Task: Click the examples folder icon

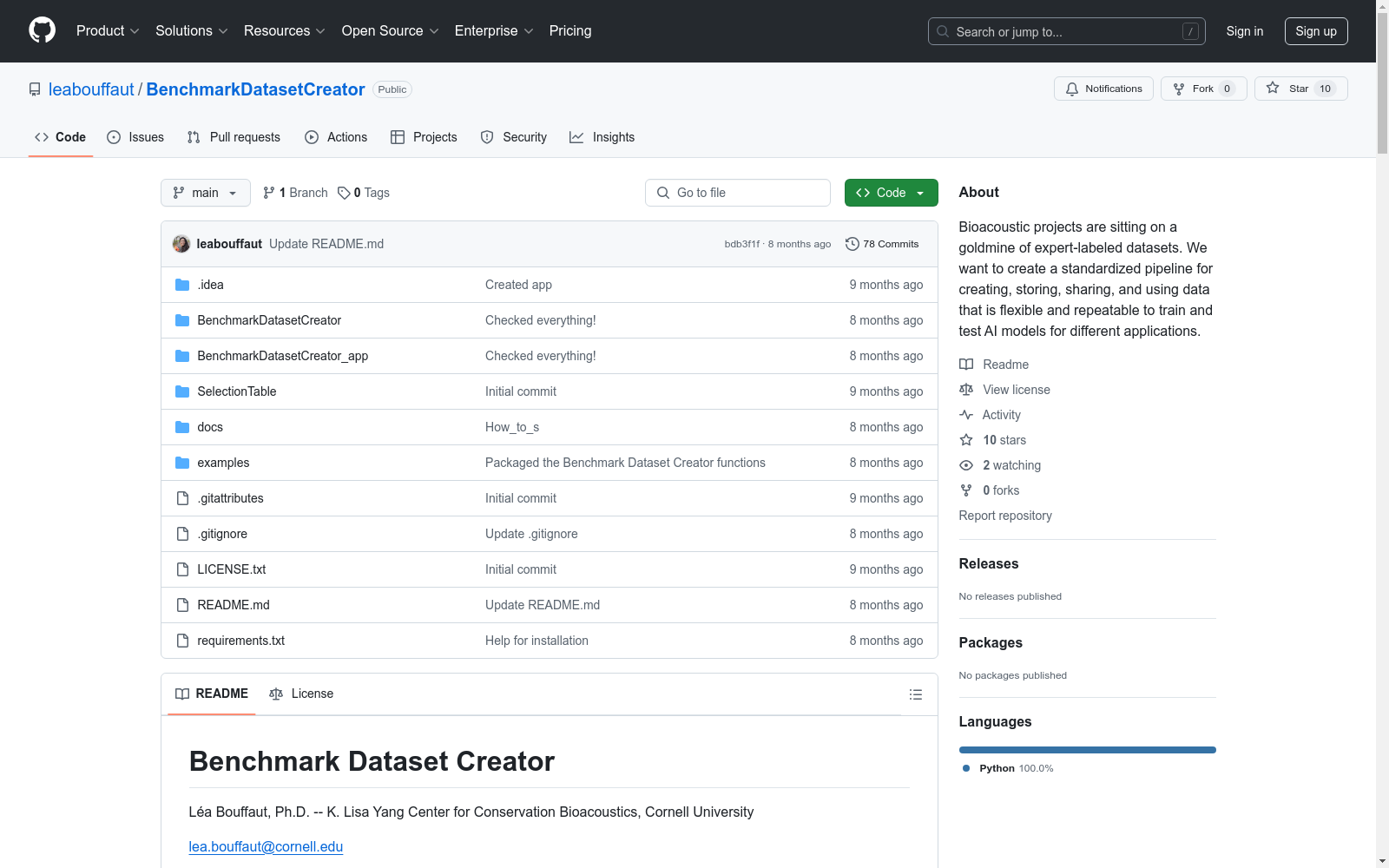Action: tap(182, 463)
